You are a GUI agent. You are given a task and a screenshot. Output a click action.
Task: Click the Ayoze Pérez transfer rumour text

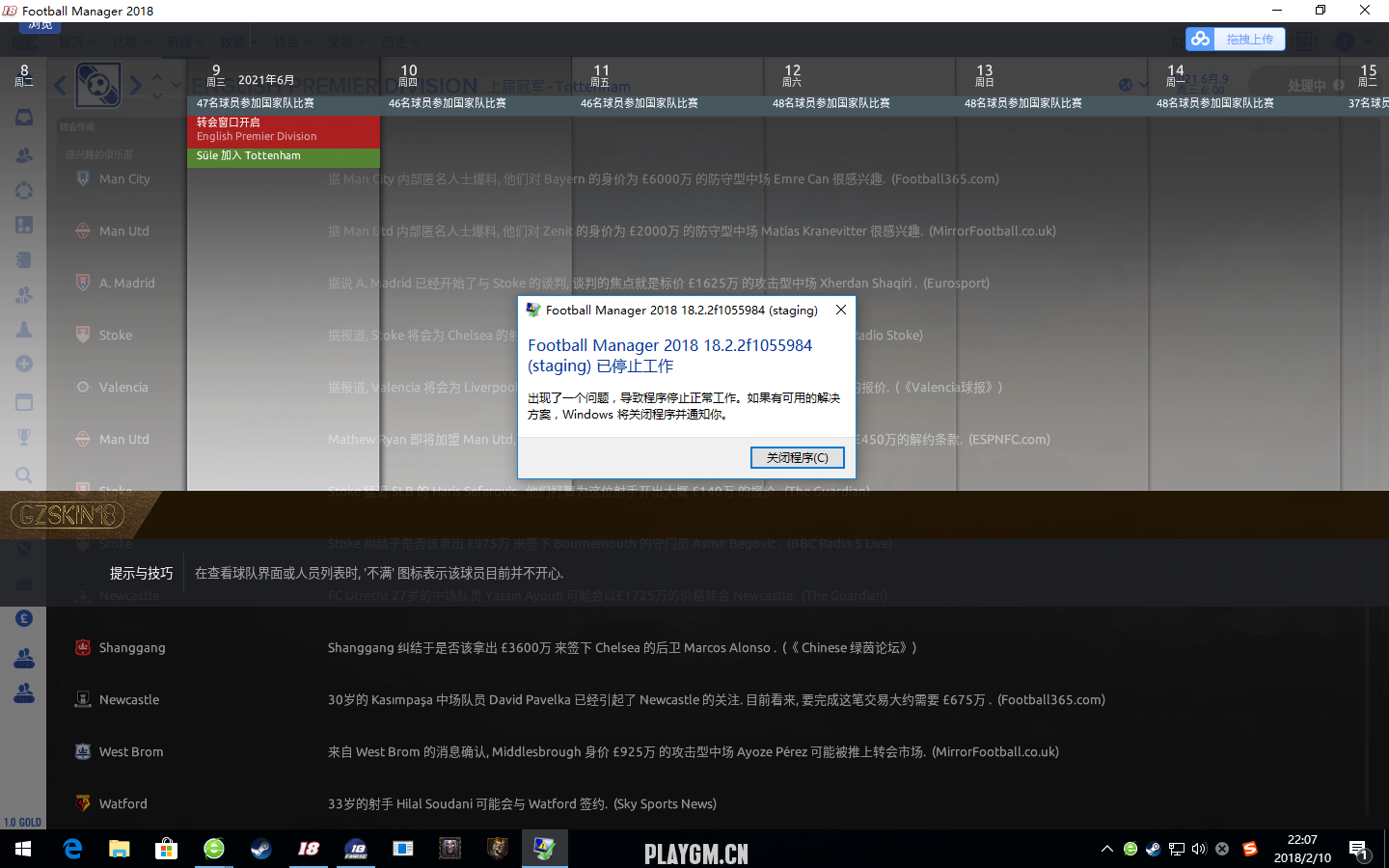click(693, 751)
